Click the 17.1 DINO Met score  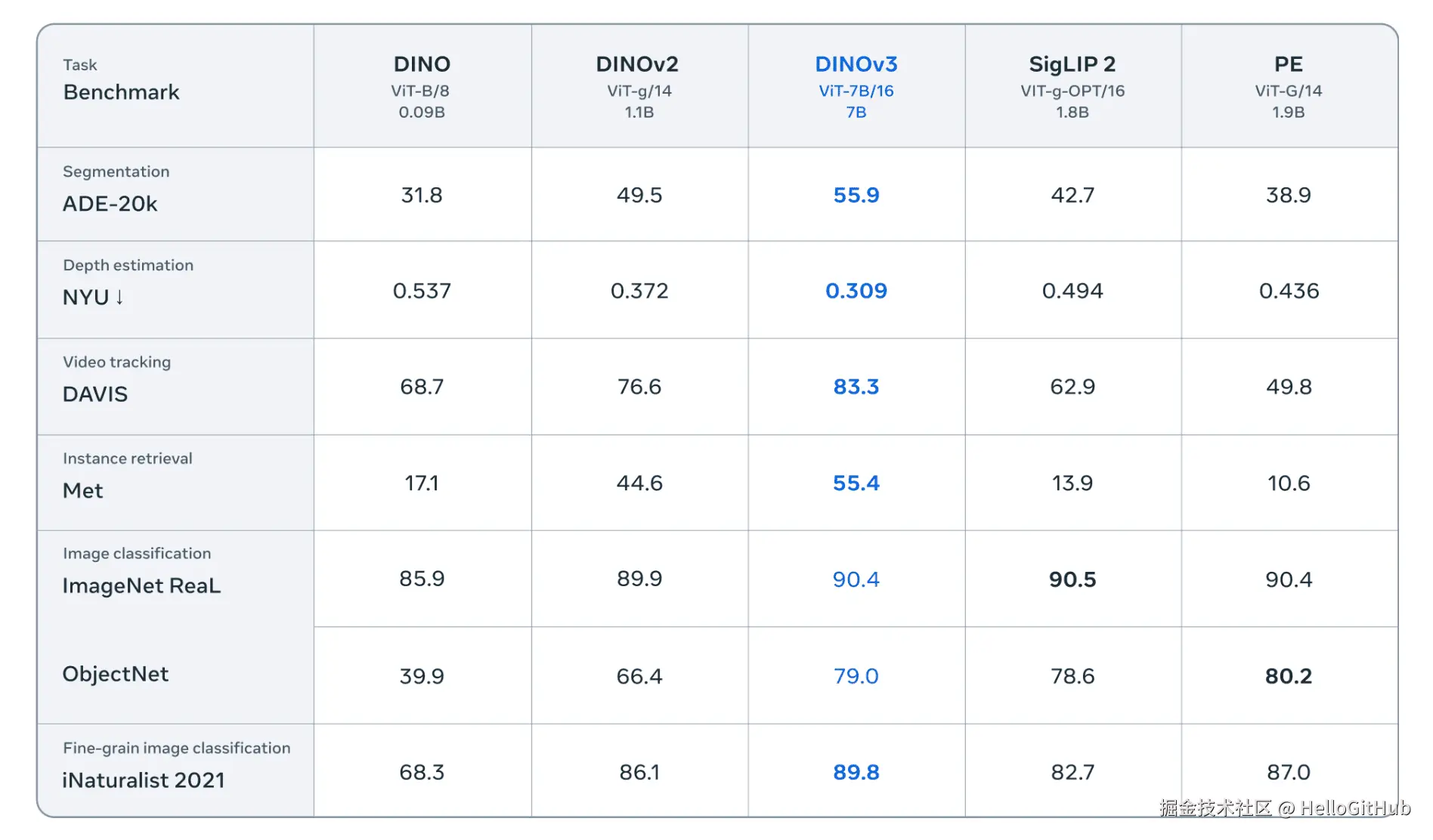[x=422, y=483]
